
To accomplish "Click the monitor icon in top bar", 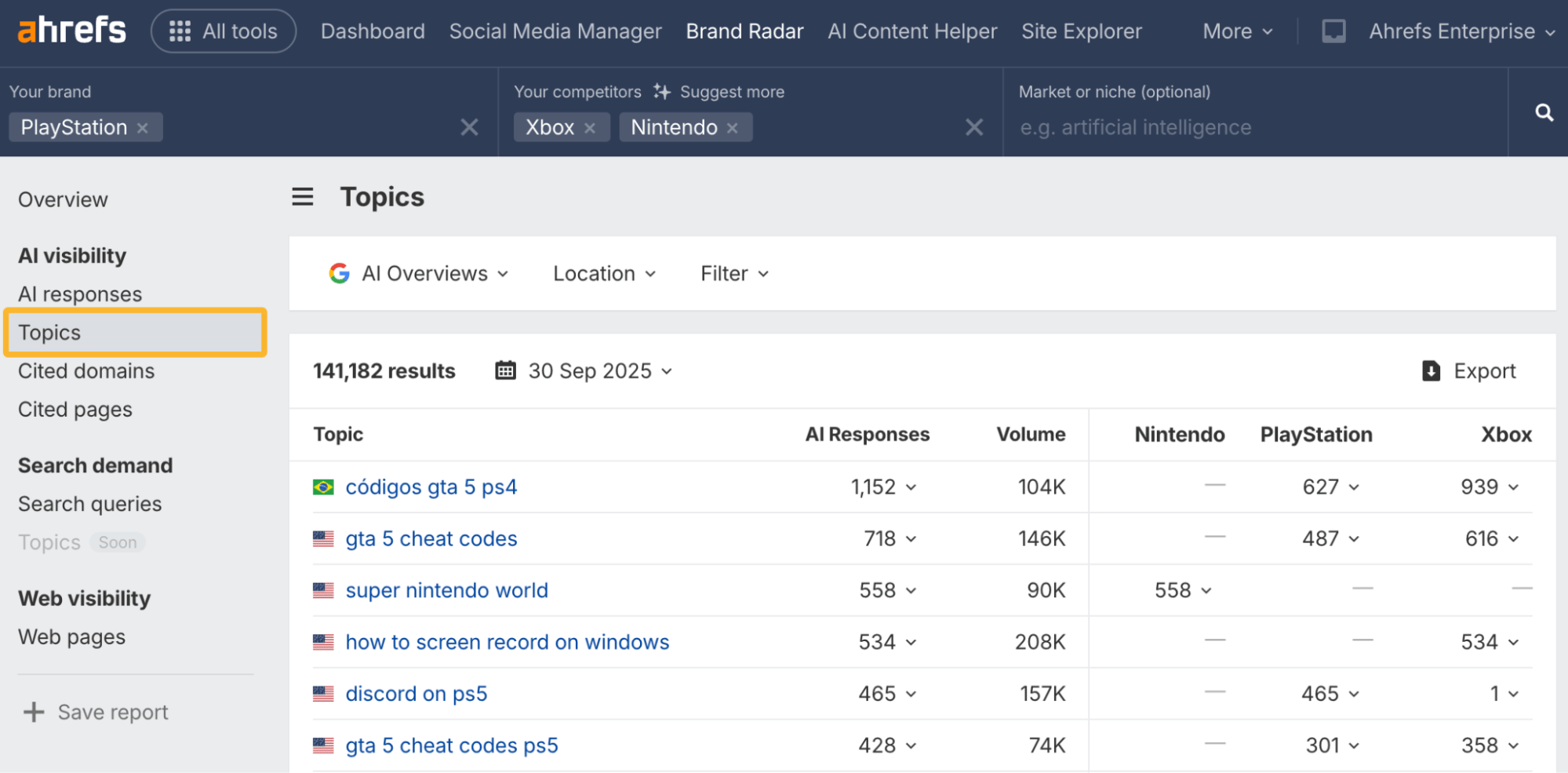I will [1333, 31].
